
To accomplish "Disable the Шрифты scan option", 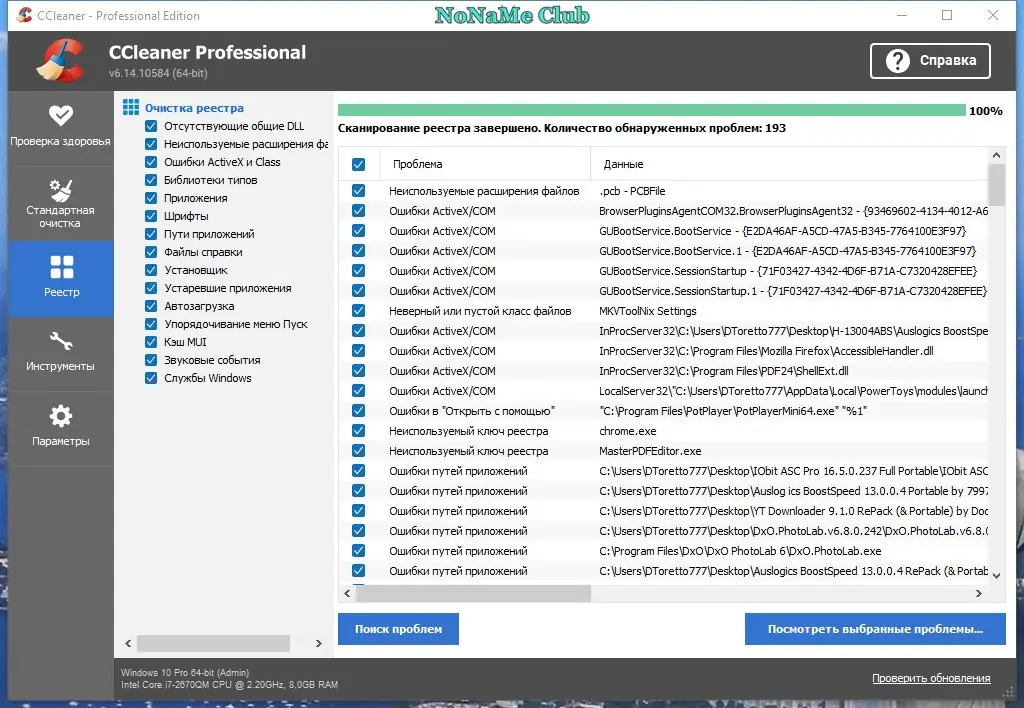I will click(x=152, y=215).
